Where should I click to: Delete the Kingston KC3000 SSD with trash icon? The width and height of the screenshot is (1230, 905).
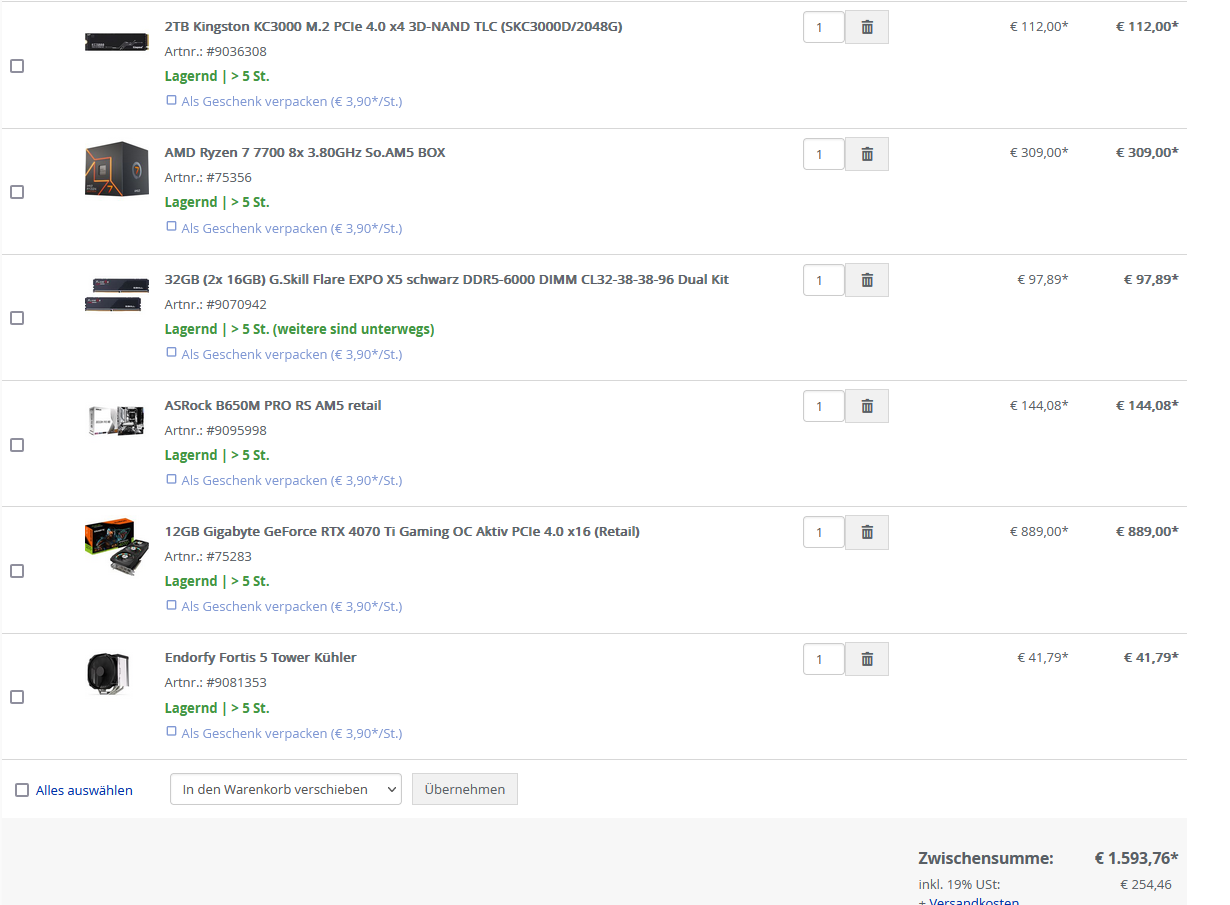click(x=867, y=27)
